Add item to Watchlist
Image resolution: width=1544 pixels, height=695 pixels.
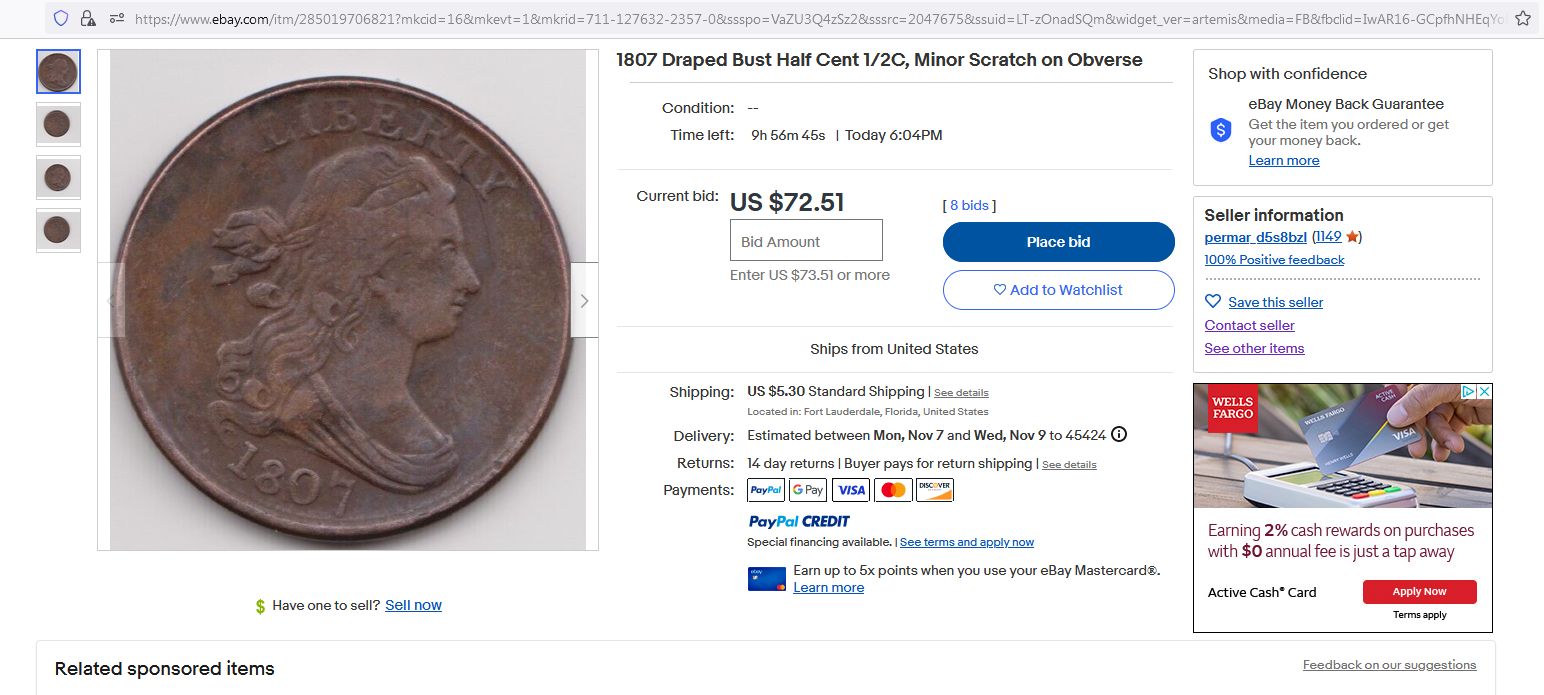point(1058,290)
